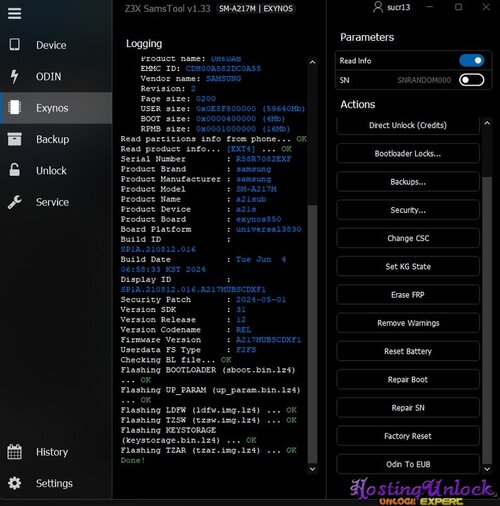Click the ODIN lightning bolt icon
The width and height of the screenshot is (500, 506).
(14, 76)
